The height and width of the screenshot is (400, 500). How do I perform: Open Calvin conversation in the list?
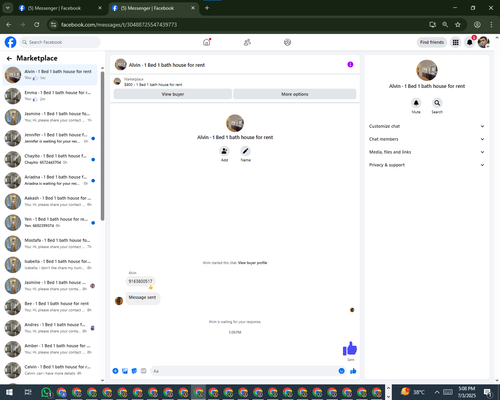[50, 370]
